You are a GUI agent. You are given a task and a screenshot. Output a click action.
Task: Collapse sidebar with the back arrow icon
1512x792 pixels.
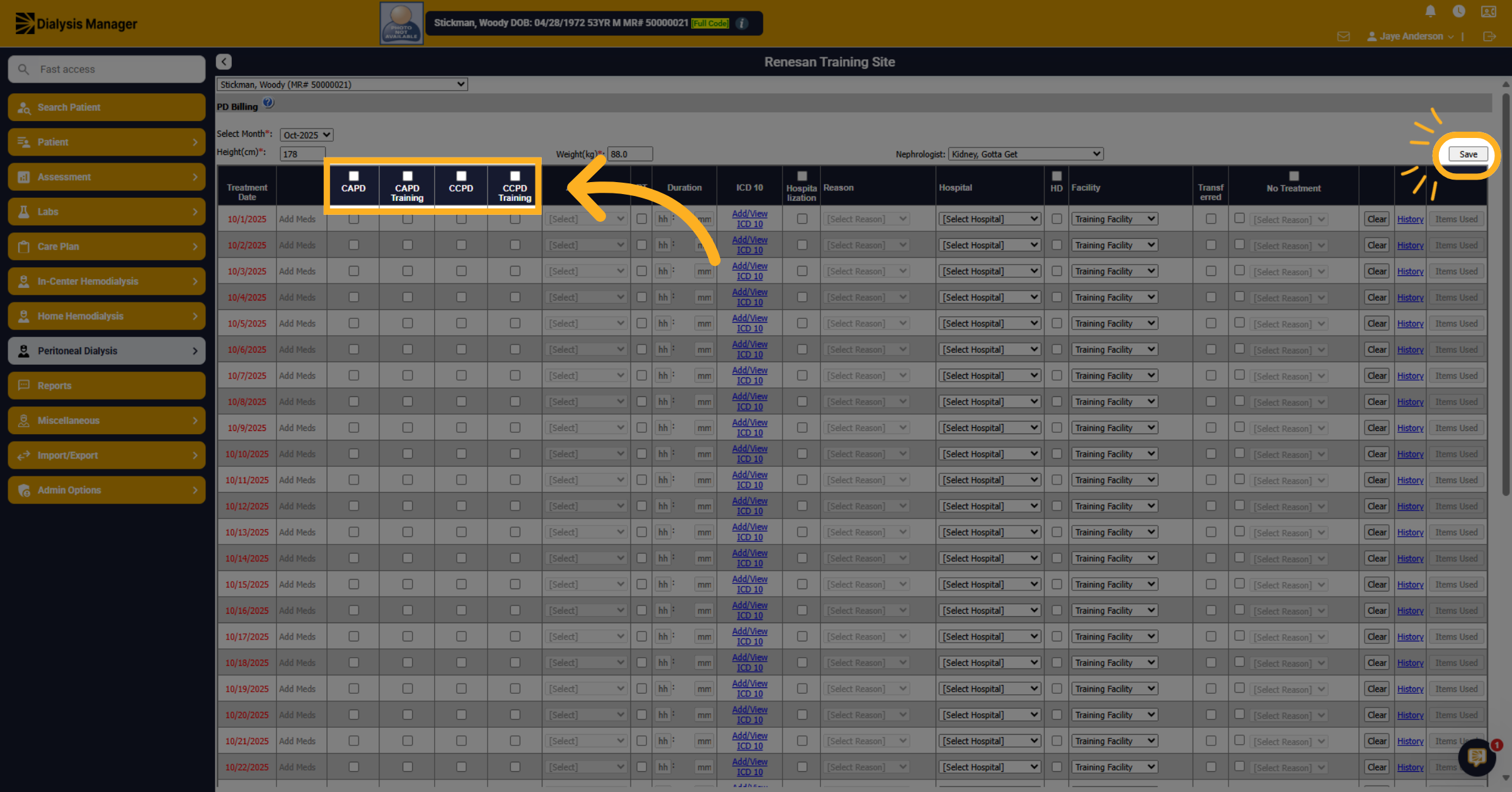click(224, 62)
